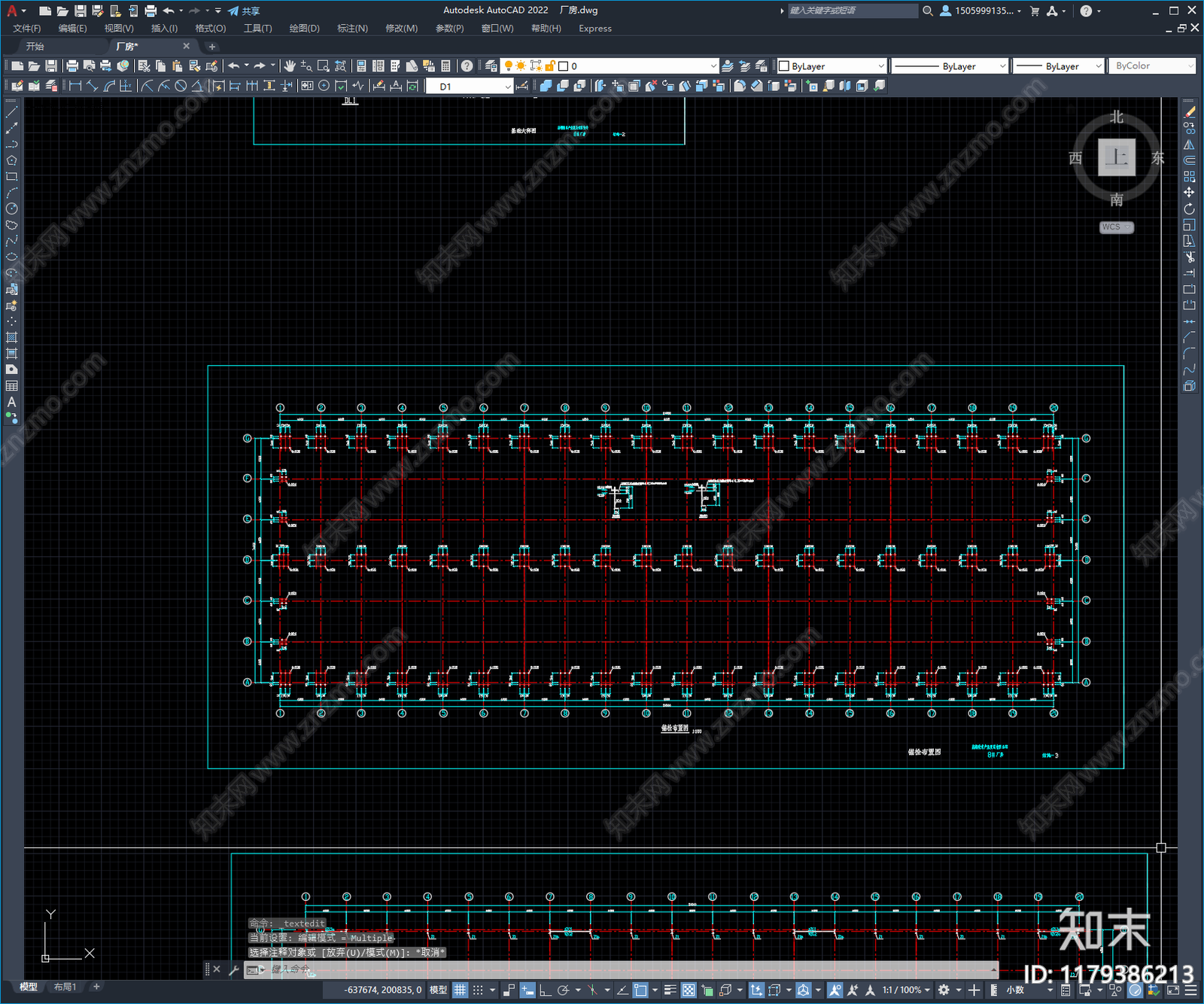The width and height of the screenshot is (1204, 1004).
Task: Click the search magnifier in title bar
Action: coord(928,11)
